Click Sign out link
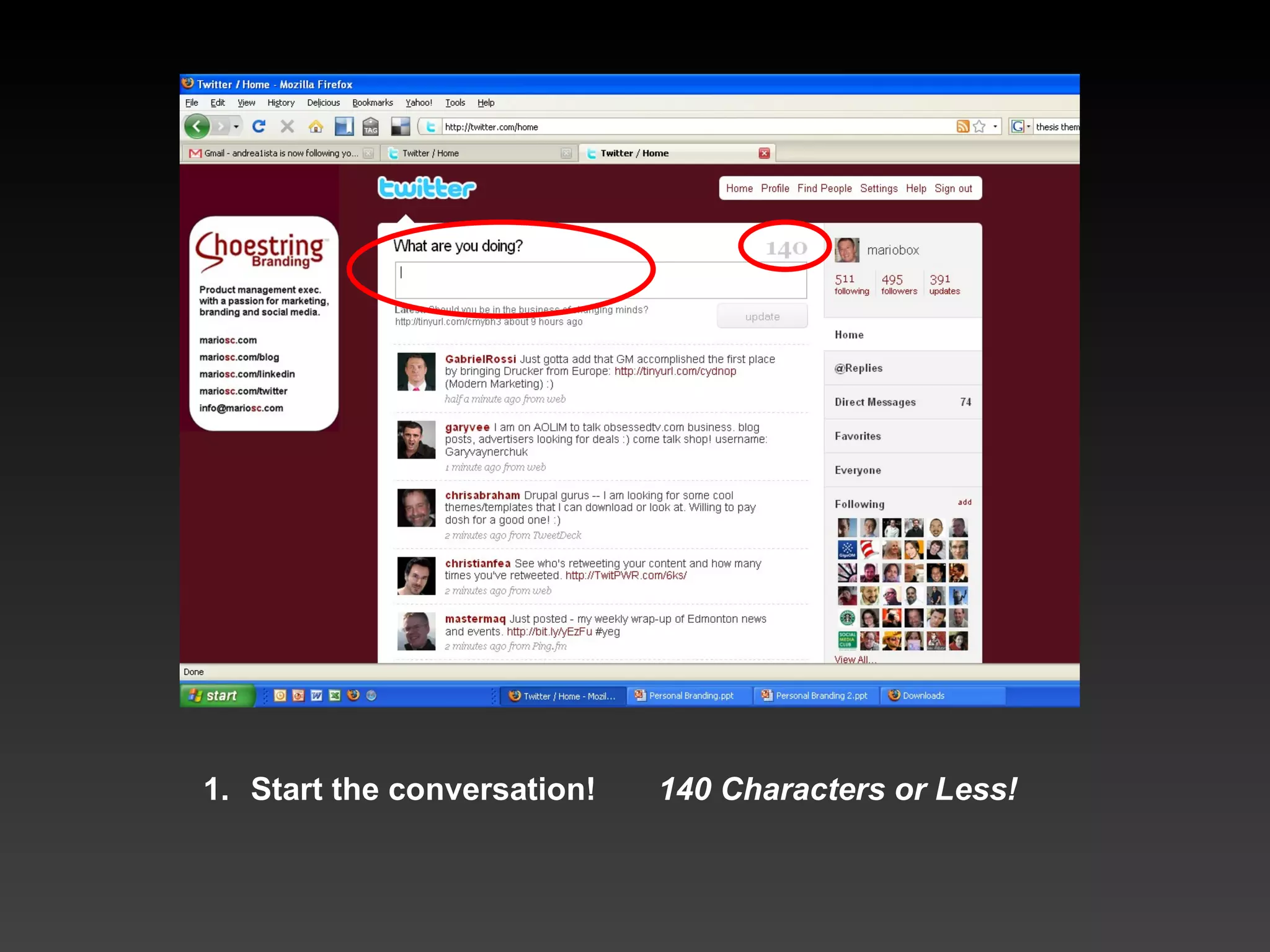Image resolution: width=1270 pixels, height=952 pixels. point(953,188)
